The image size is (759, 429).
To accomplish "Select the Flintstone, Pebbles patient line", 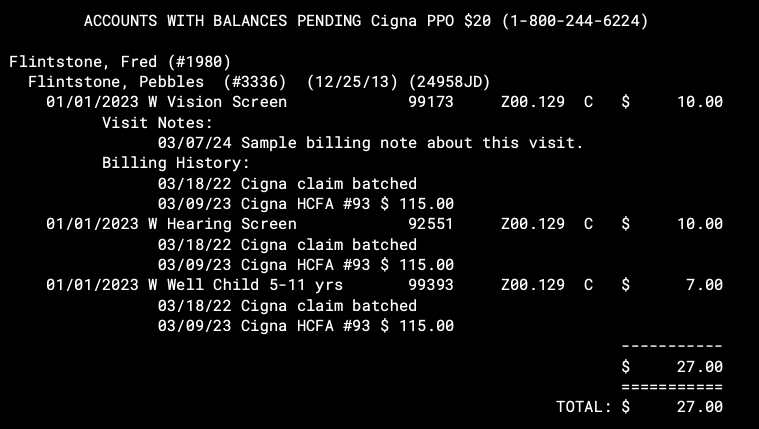I will [259, 82].
